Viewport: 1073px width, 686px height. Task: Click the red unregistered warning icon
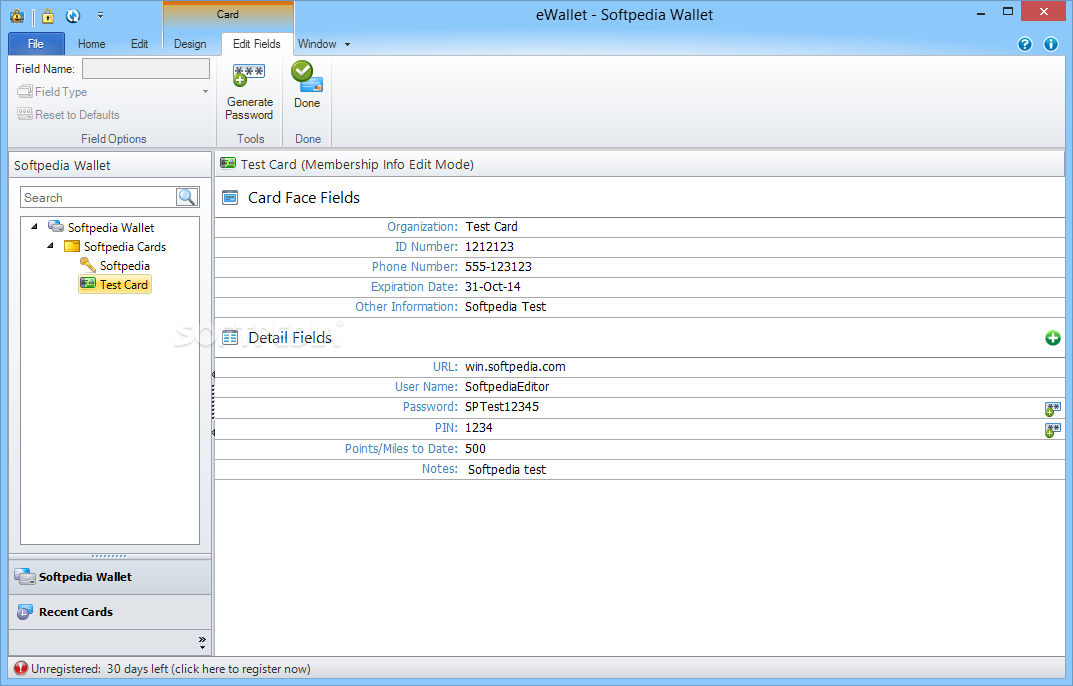(x=21, y=668)
